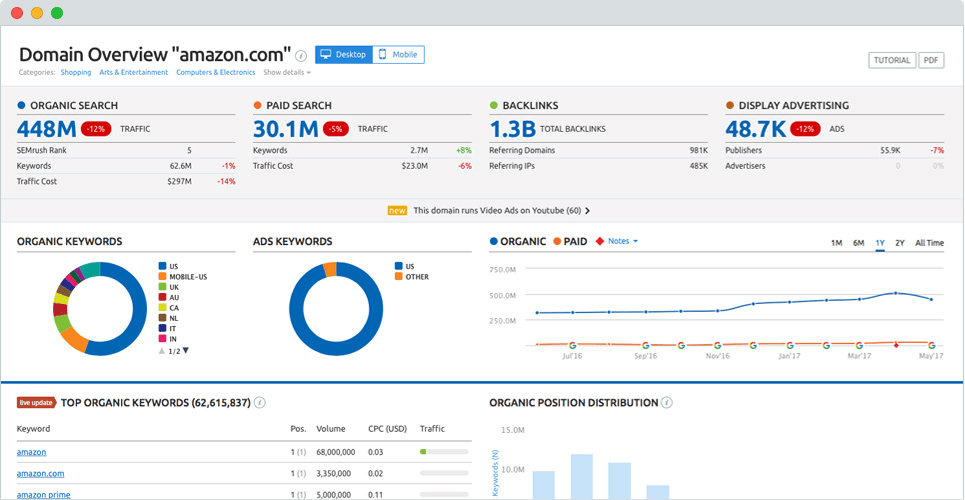Click the red diamond note marker on chart

(x=896, y=345)
